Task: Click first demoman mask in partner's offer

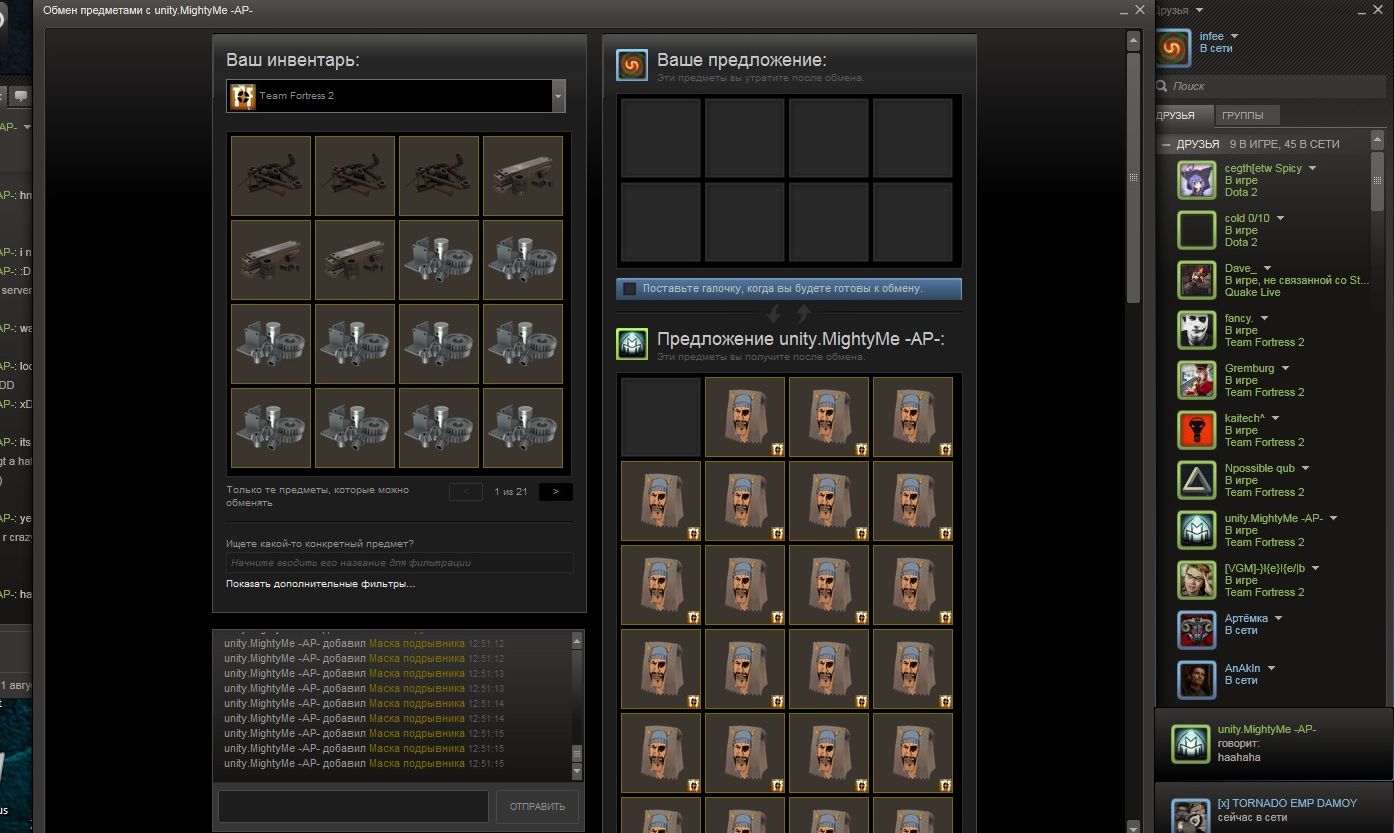Action: 745,417
